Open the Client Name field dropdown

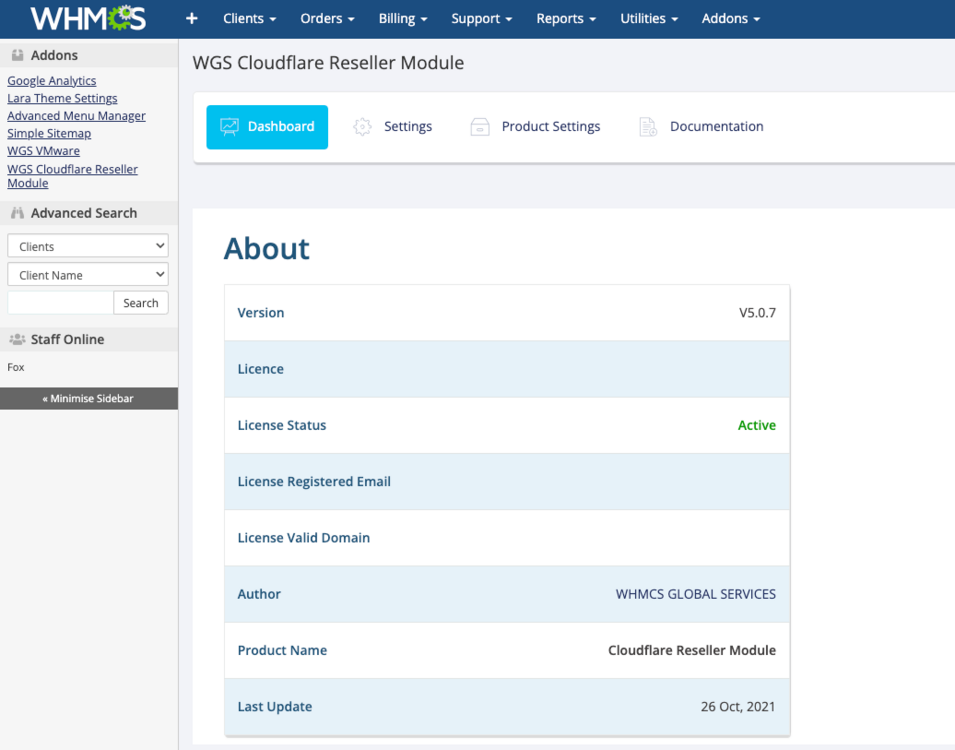[88, 275]
